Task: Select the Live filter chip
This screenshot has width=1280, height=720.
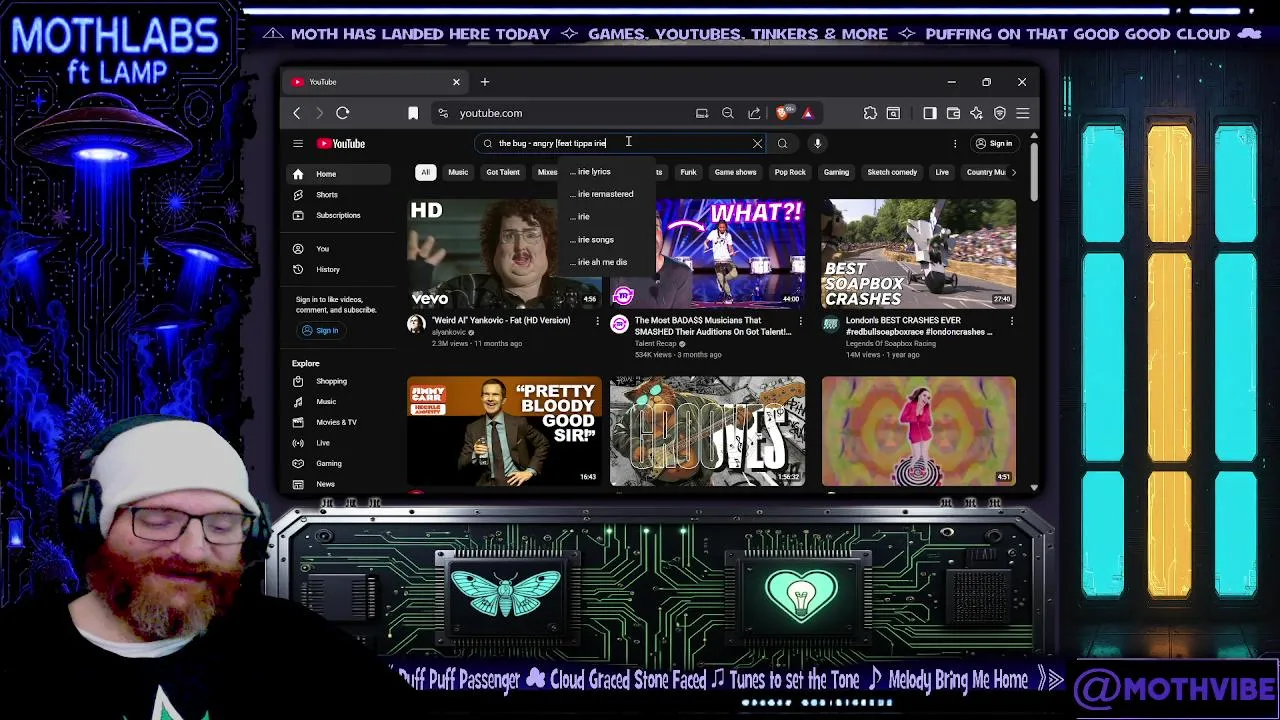Action: tap(942, 172)
